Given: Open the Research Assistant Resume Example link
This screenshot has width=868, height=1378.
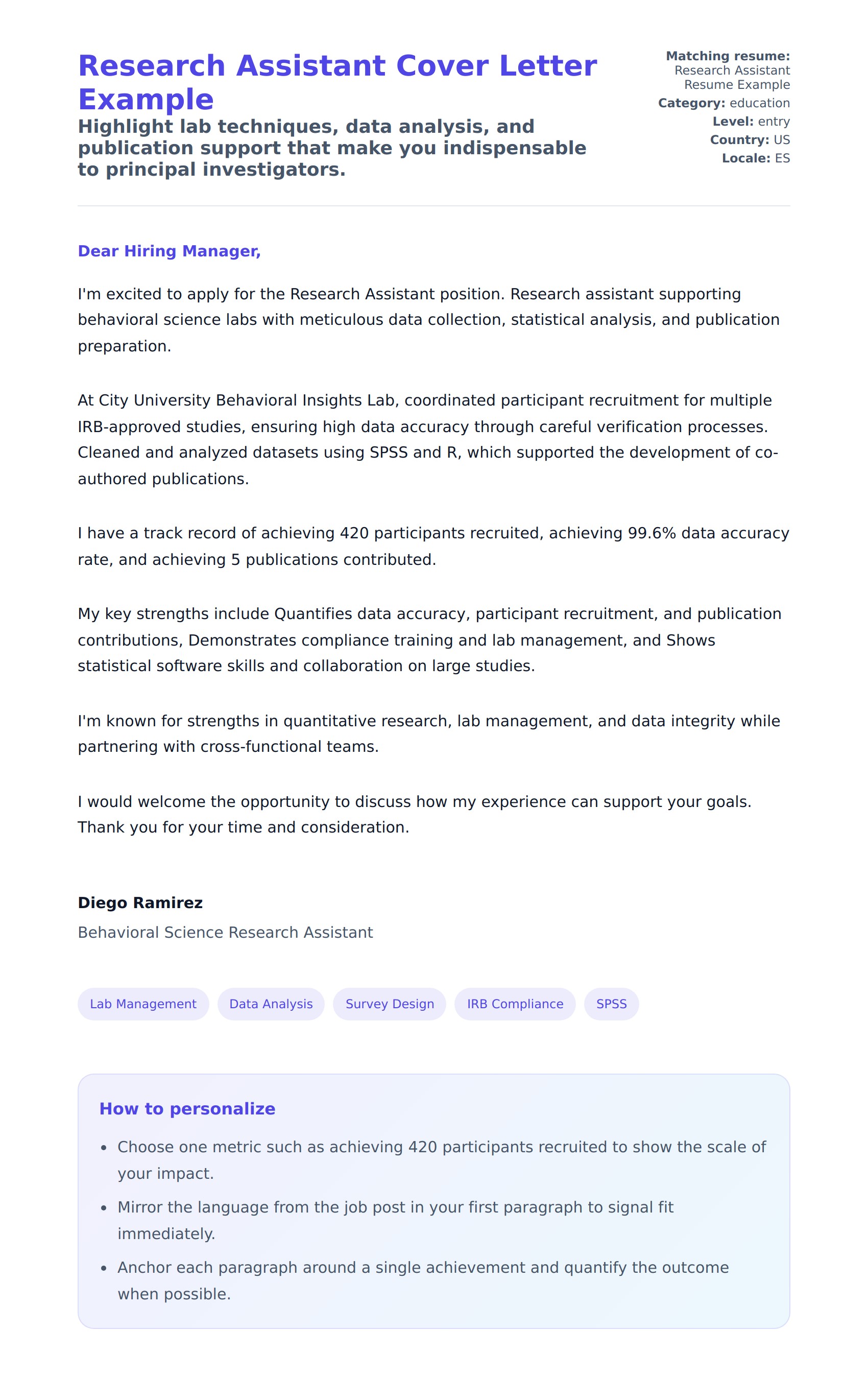Looking at the screenshot, I should coord(731,77).
